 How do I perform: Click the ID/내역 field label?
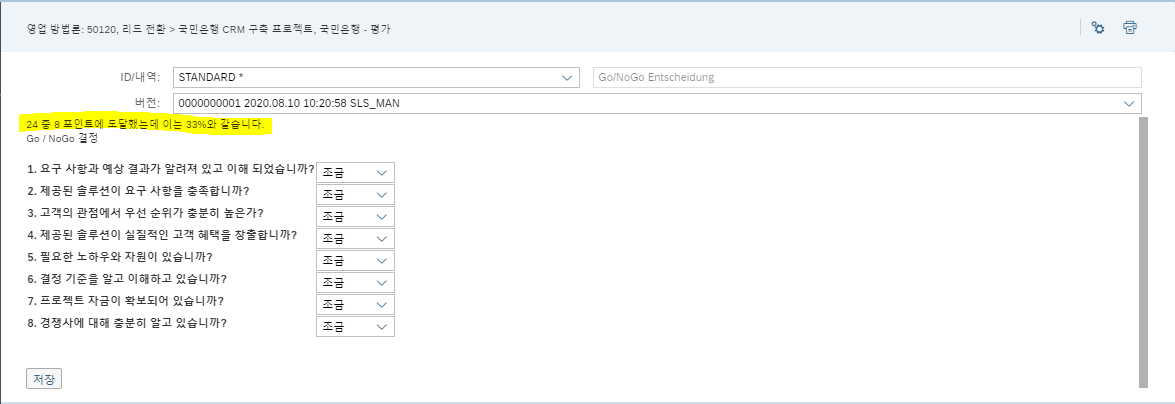(140, 77)
